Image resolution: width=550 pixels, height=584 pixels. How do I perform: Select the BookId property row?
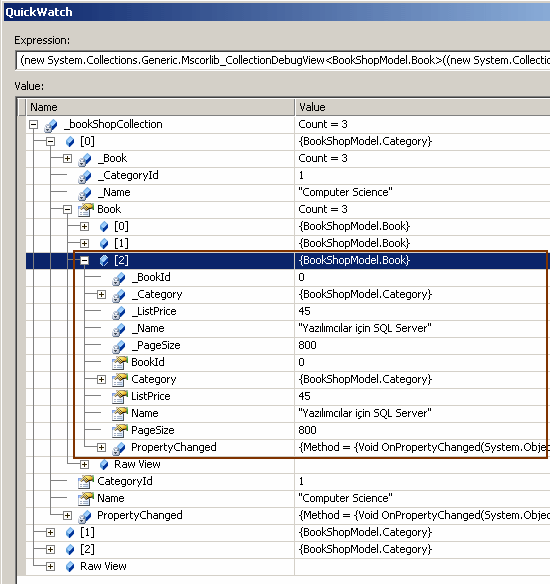pyautogui.click(x=288, y=362)
